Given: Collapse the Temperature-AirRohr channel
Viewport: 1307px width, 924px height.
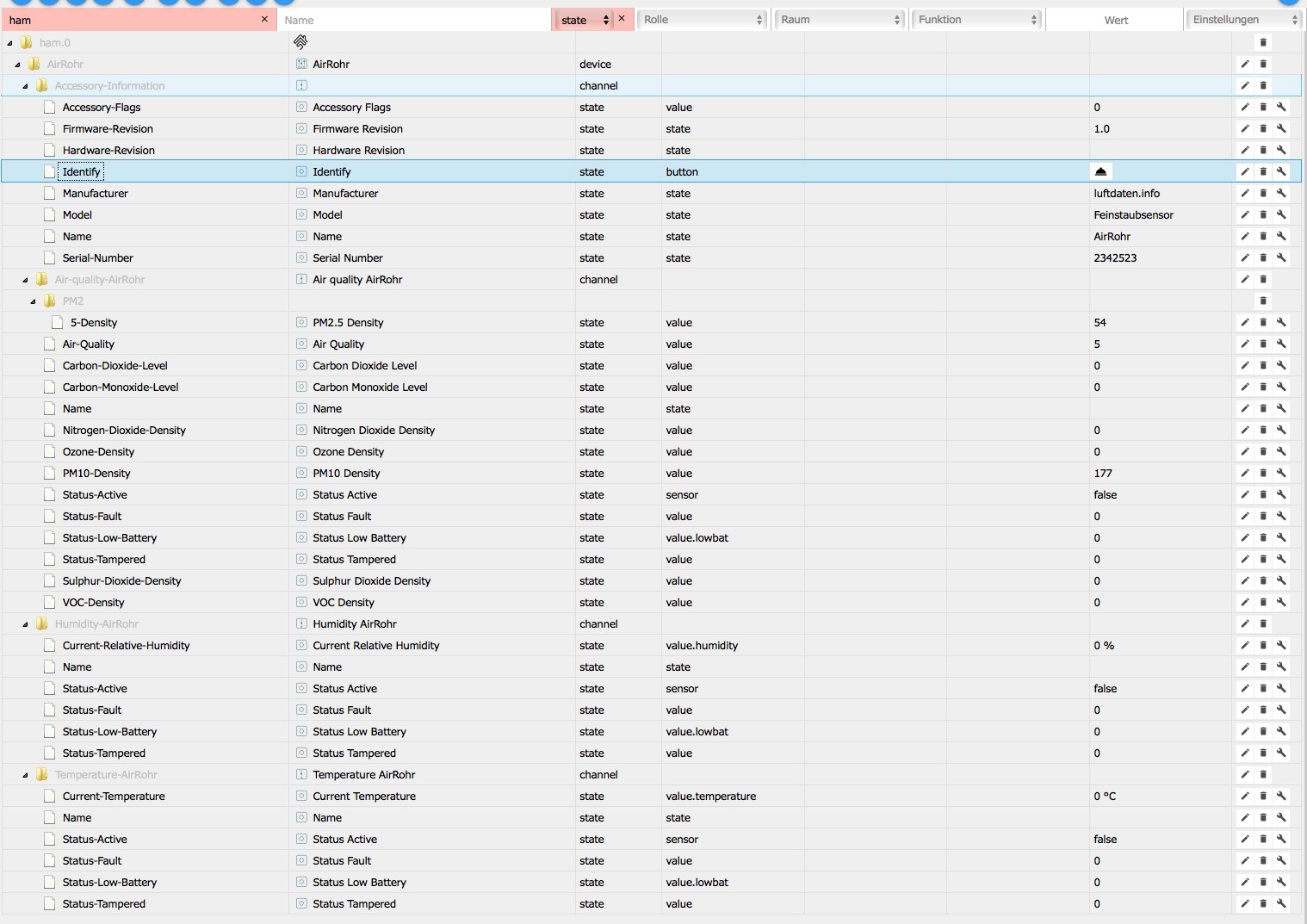Looking at the screenshot, I should 25,774.
